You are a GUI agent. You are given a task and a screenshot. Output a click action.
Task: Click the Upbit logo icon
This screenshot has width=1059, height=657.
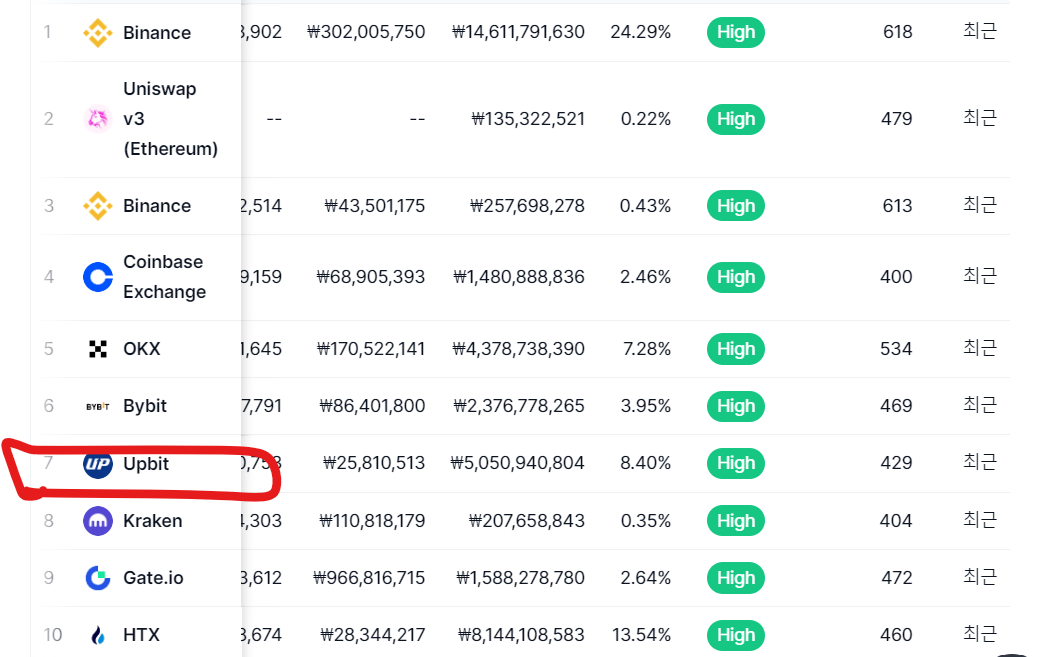click(x=98, y=464)
